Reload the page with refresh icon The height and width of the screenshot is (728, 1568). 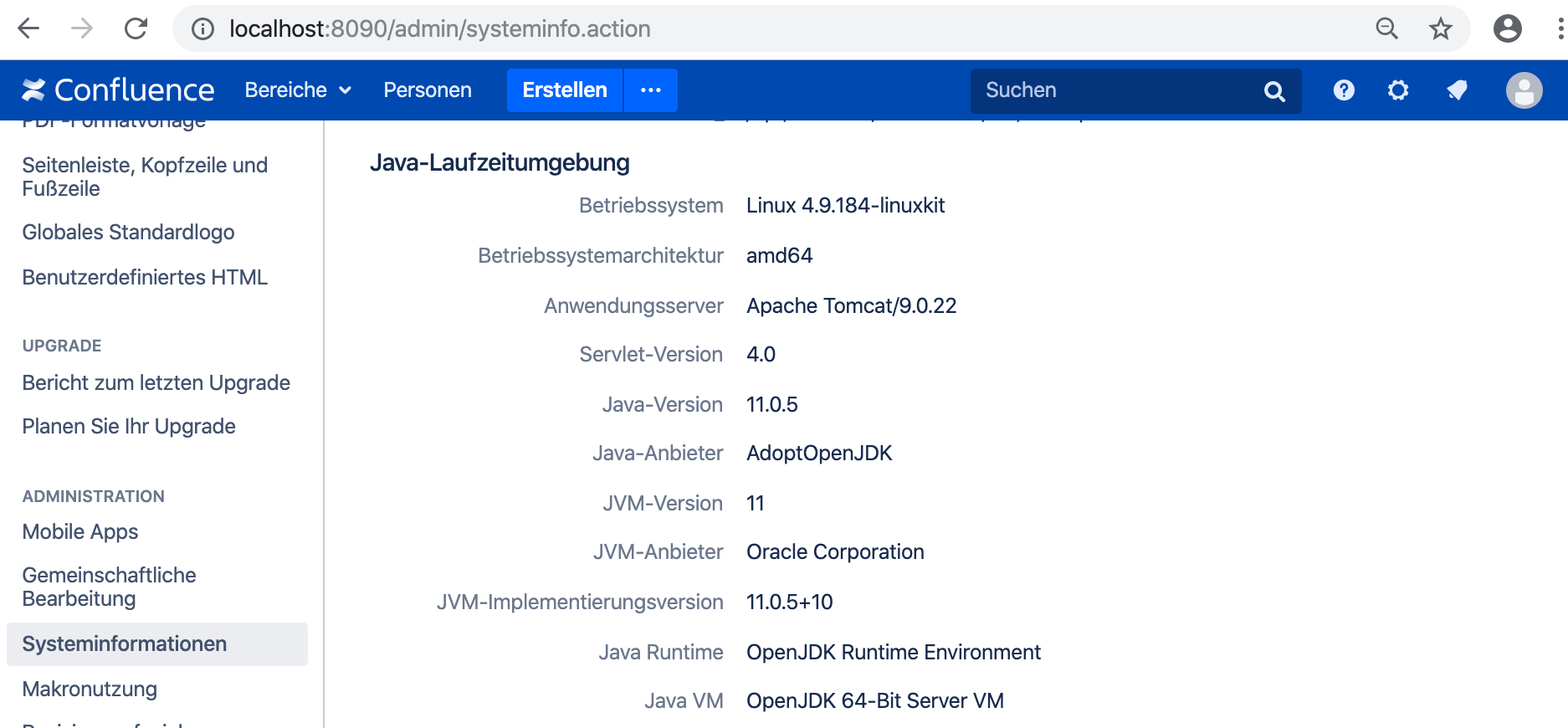[136, 28]
